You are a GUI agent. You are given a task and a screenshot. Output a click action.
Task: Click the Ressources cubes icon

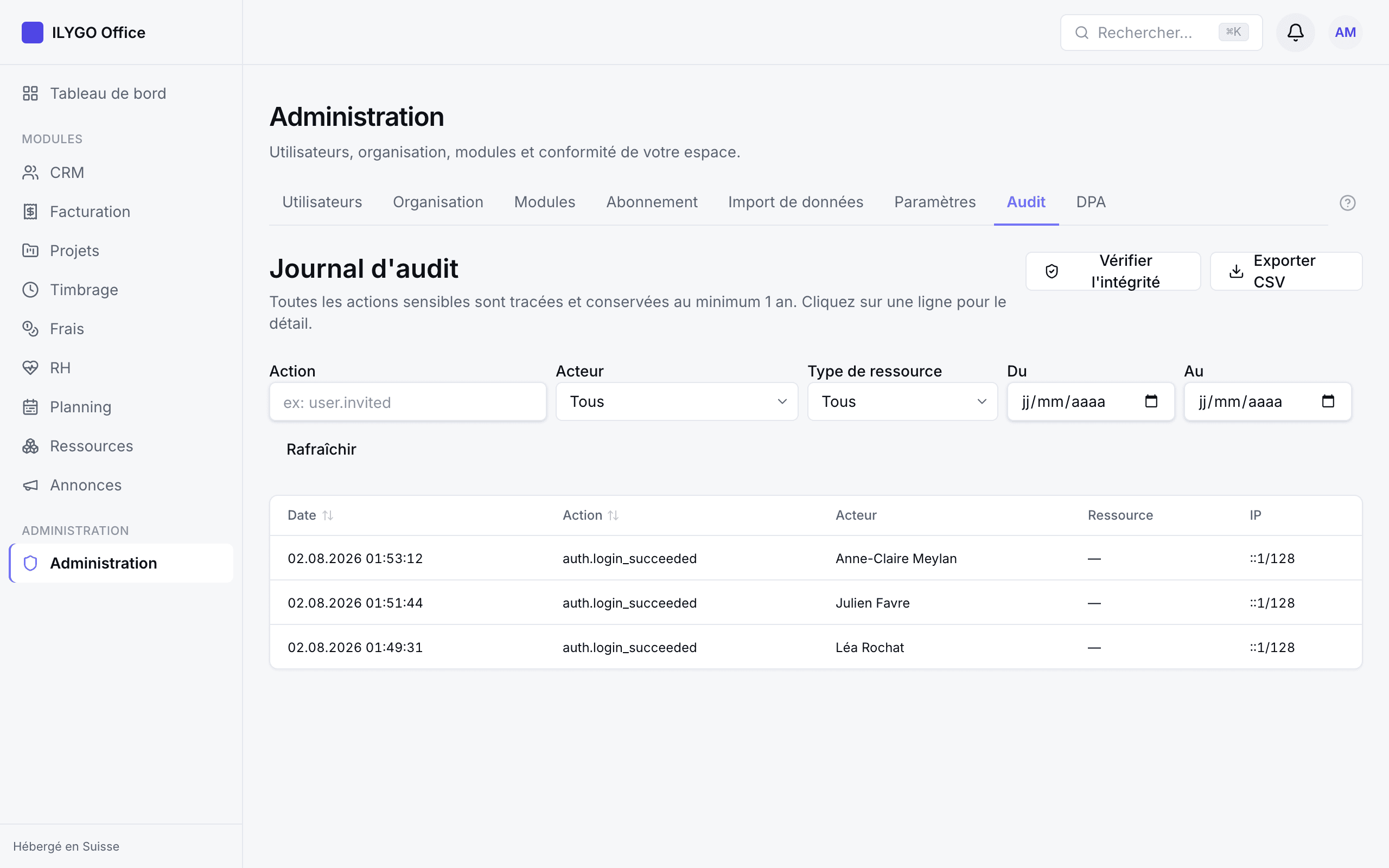pyautogui.click(x=30, y=445)
